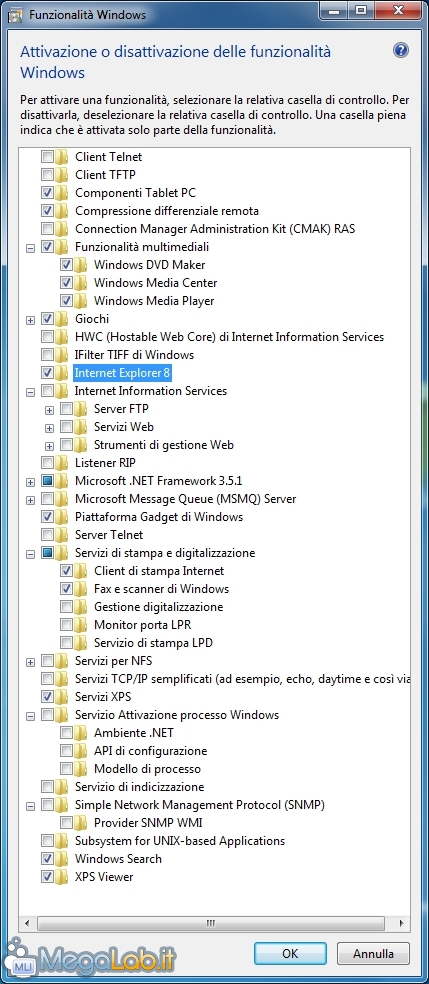This screenshot has height=984, width=429.
Task: Click the folder icon beside Servizi Web
Action: tap(80, 427)
